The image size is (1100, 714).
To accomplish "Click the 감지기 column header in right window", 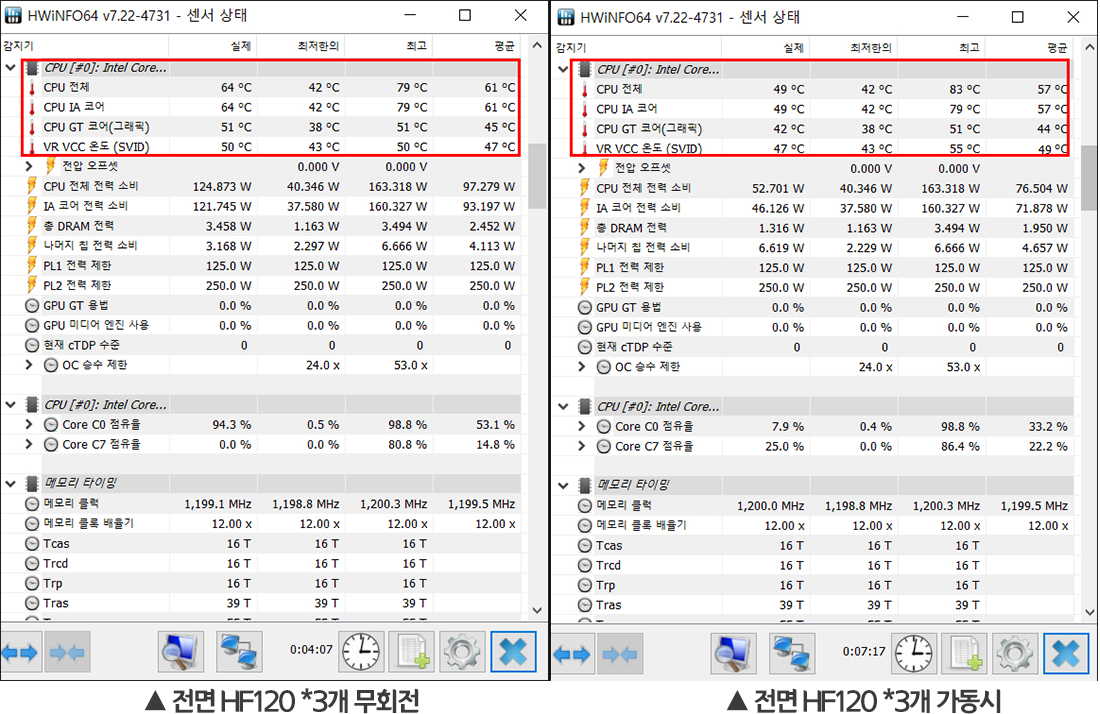I will coord(637,48).
